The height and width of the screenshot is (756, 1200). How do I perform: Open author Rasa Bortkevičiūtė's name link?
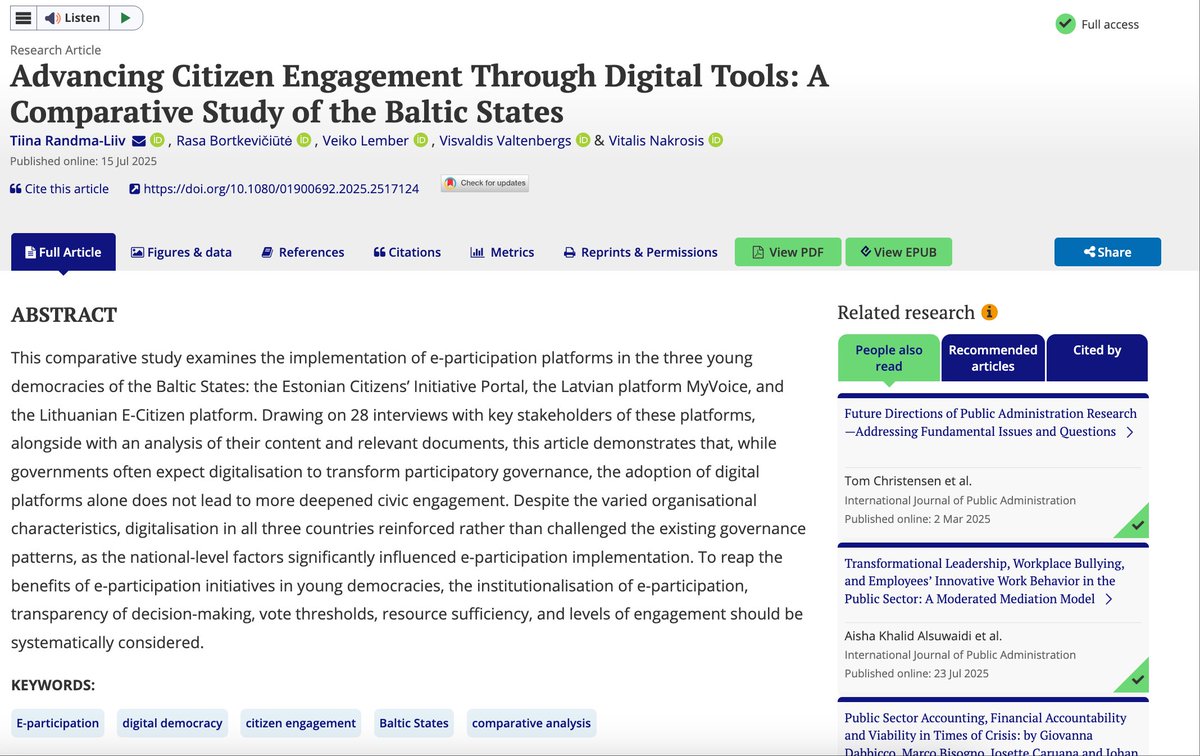pyautogui.click(x=234, y=141)
